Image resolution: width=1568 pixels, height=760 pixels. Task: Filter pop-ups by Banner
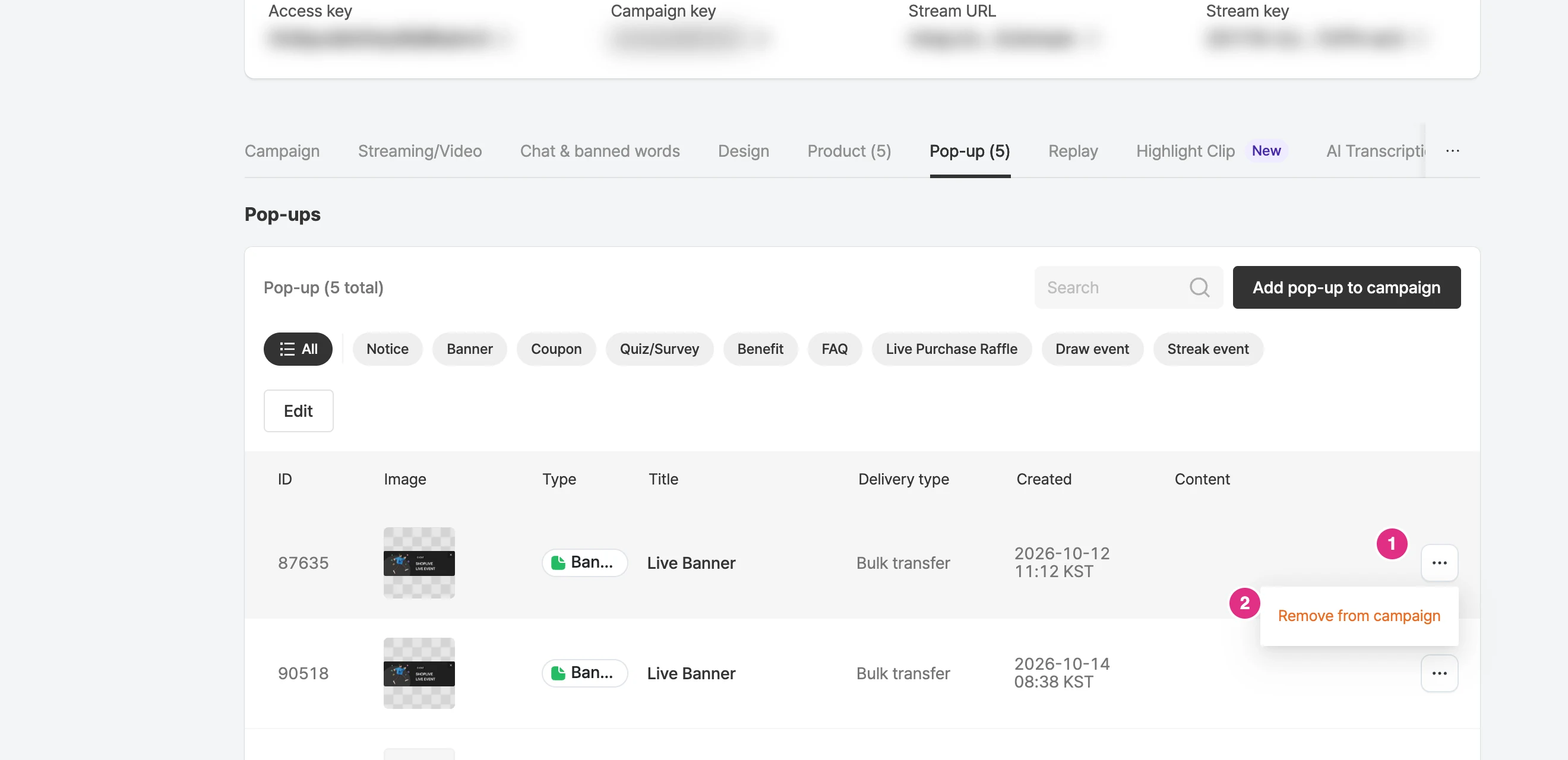click(x=469, y=349)
